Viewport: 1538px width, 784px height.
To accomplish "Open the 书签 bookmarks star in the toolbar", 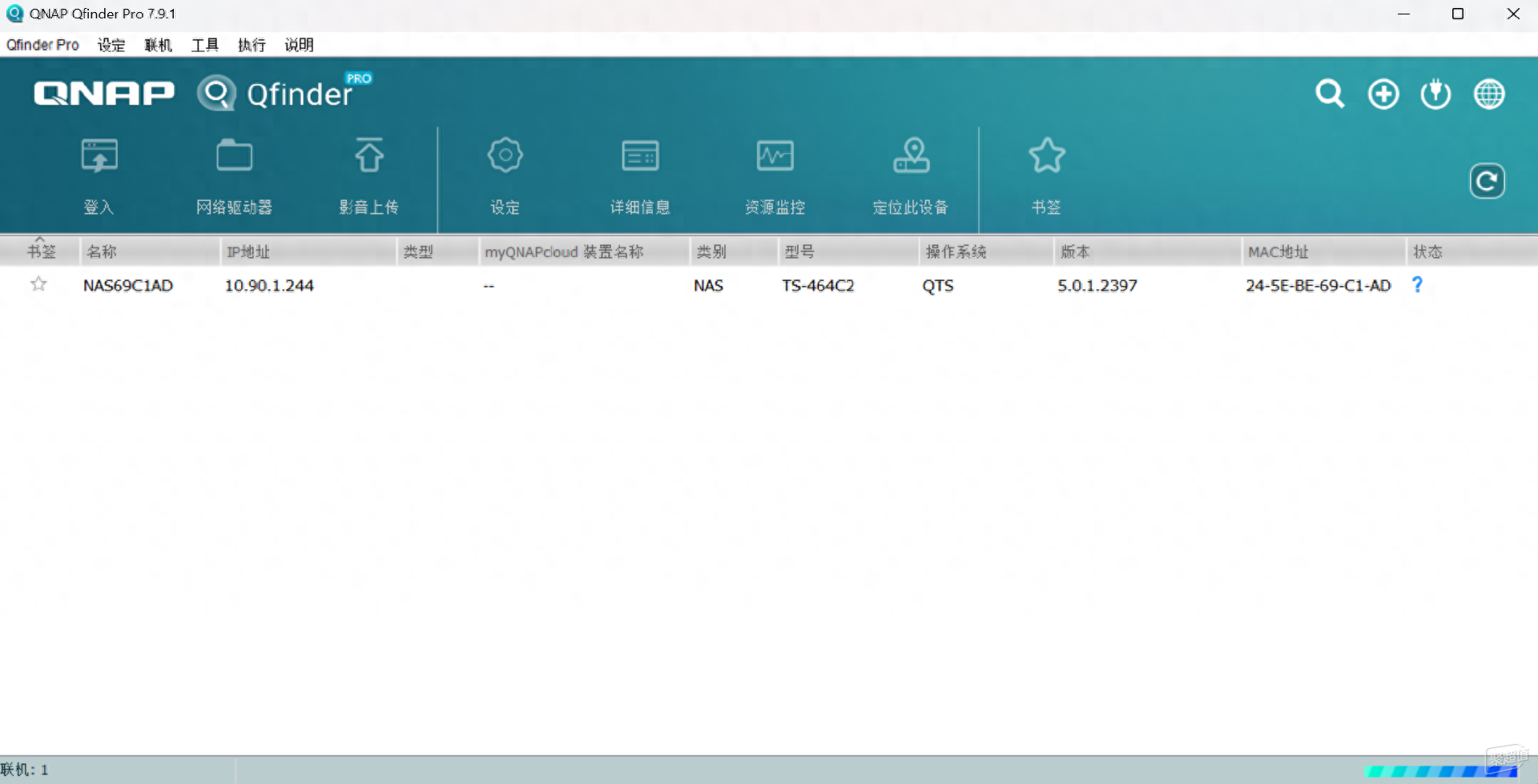I will point(1046,155).
